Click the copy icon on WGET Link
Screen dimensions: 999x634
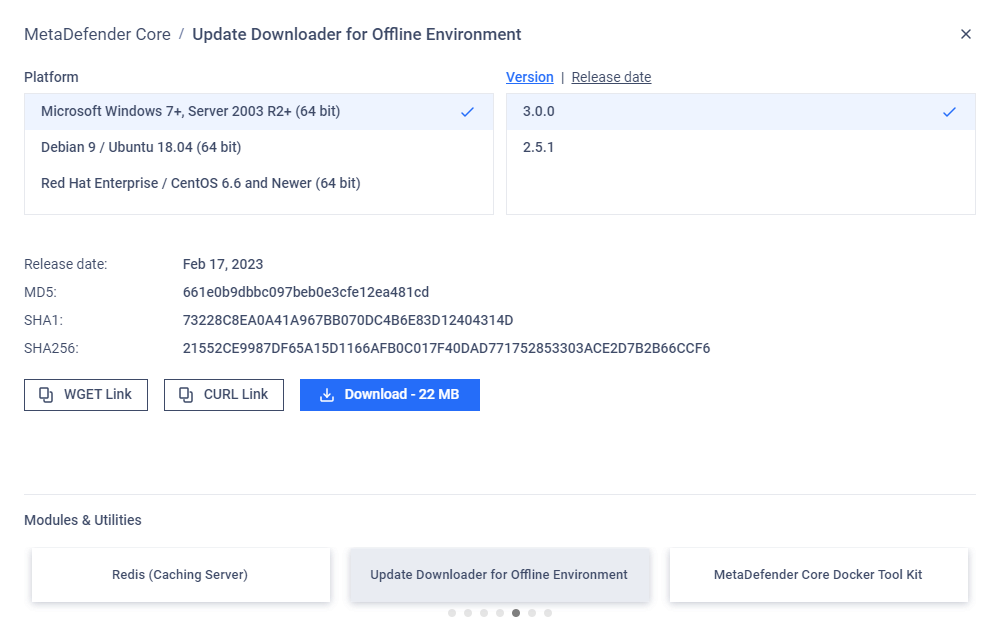46,395
